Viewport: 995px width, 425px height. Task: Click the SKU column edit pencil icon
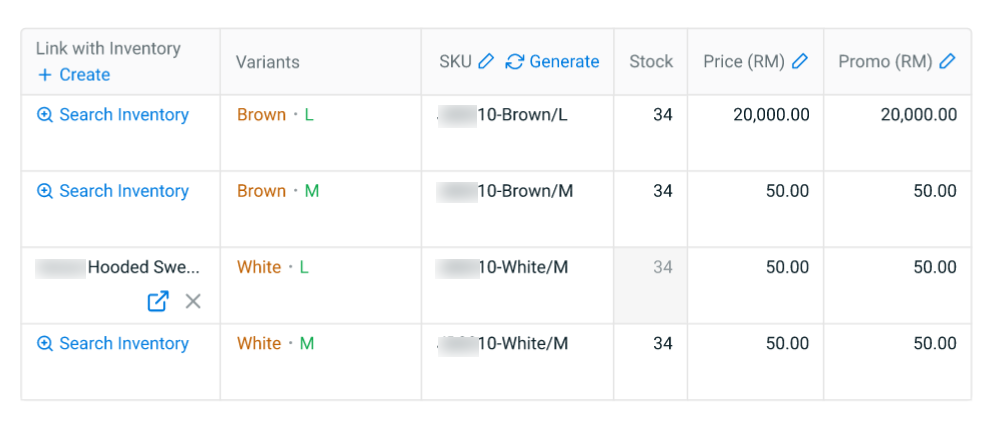pyautogui.click(x=485, y=62)
